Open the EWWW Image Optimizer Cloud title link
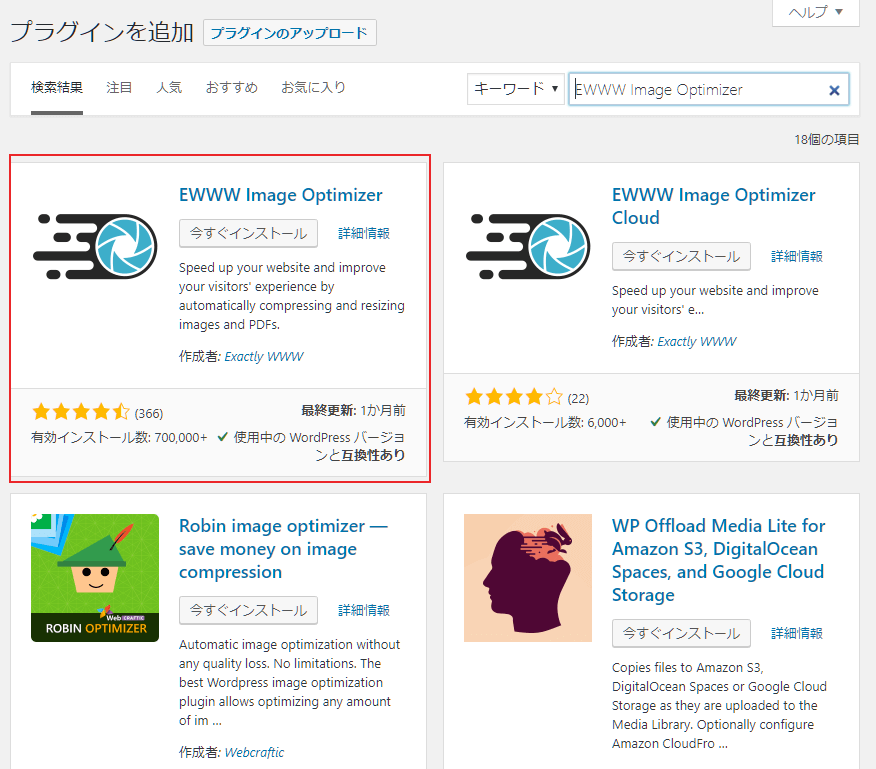The width and height of the screenshot is (876, 769). [x=713, y=206]
